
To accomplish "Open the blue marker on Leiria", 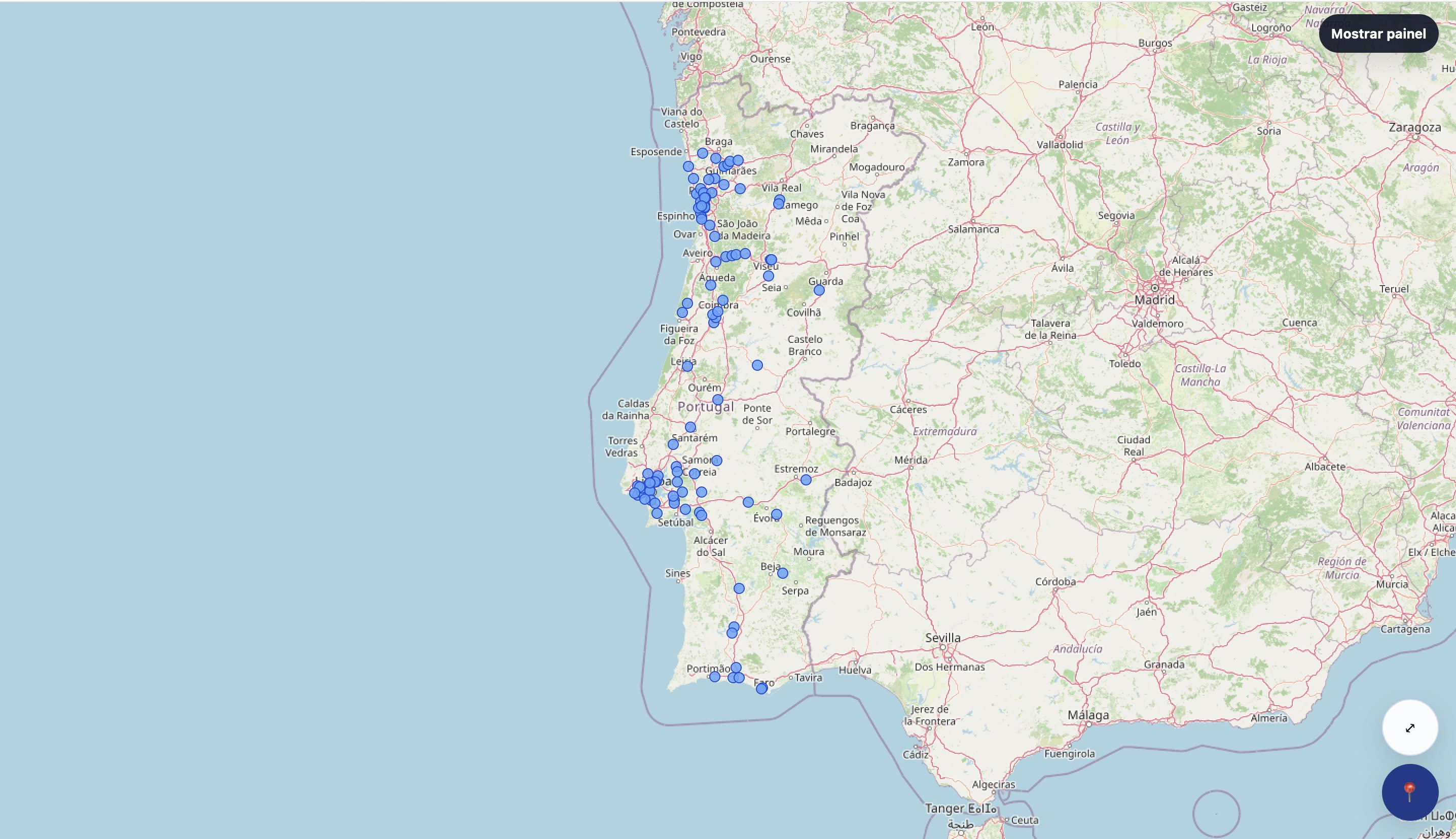I will point(687,366).
